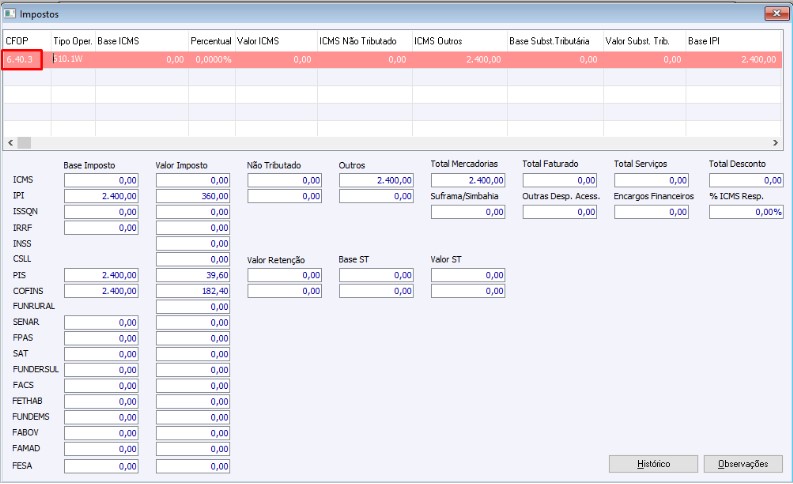Click the Base Subst.Tributária column header
The image size is (793, 484).
tap(555, 41)
